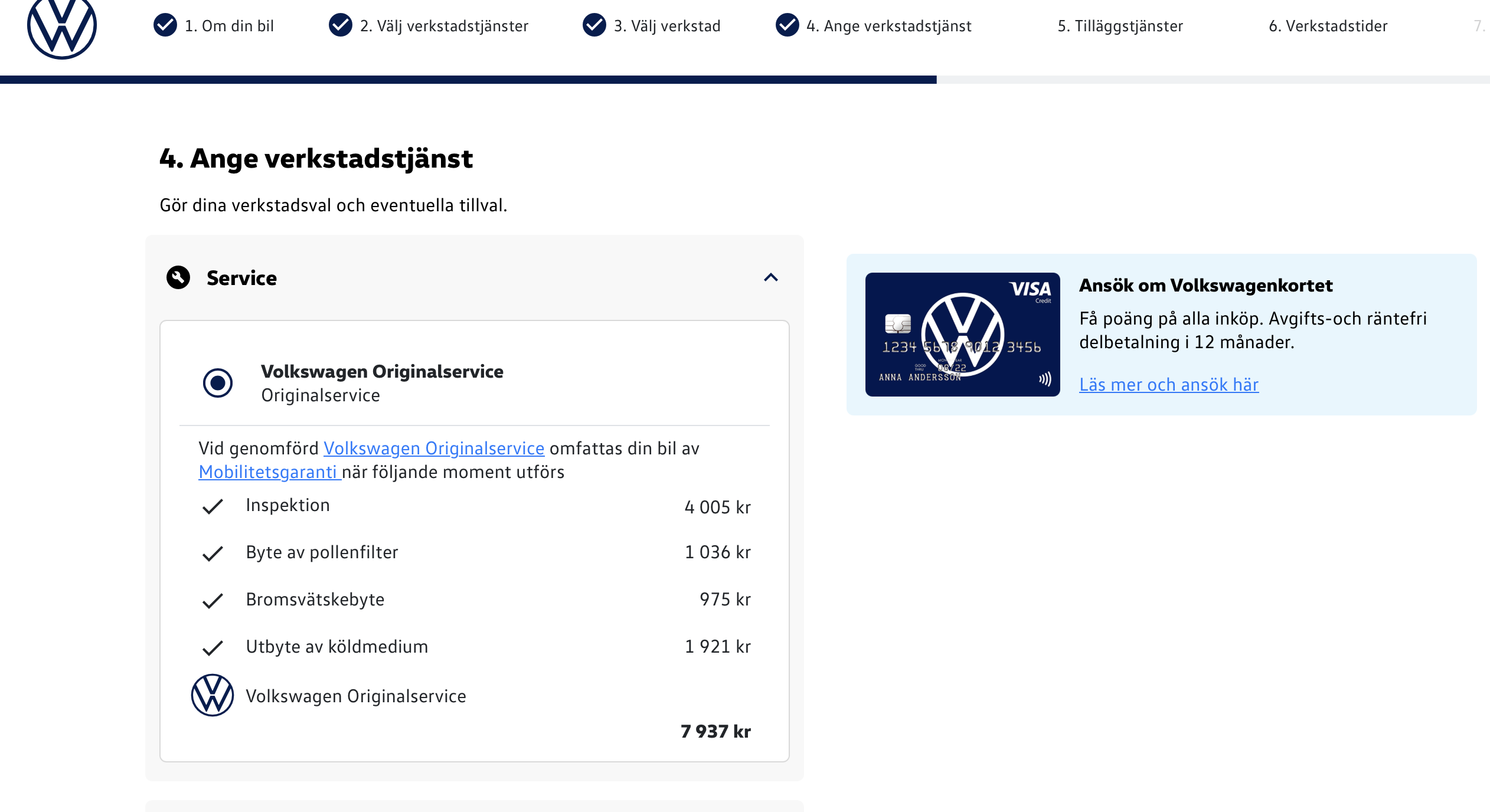Click the wrench icon beside Service
1490x812 pixels.
[x=178, y=277]
